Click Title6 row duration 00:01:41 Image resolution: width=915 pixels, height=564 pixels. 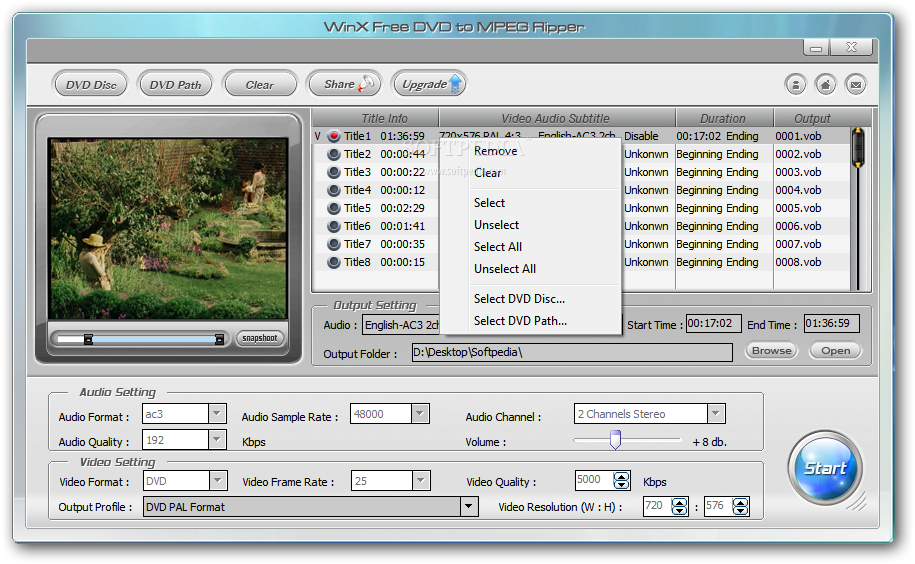[x=403, y=226]
